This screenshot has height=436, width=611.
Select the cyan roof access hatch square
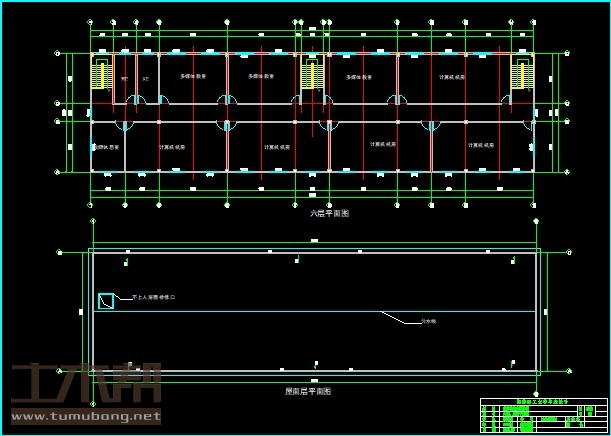click(x=106, y=300)
